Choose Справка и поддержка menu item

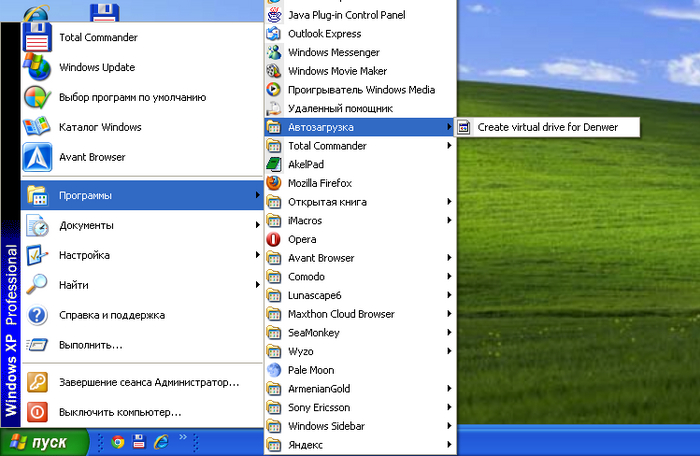pyautogui.click(x=111, y=315)
